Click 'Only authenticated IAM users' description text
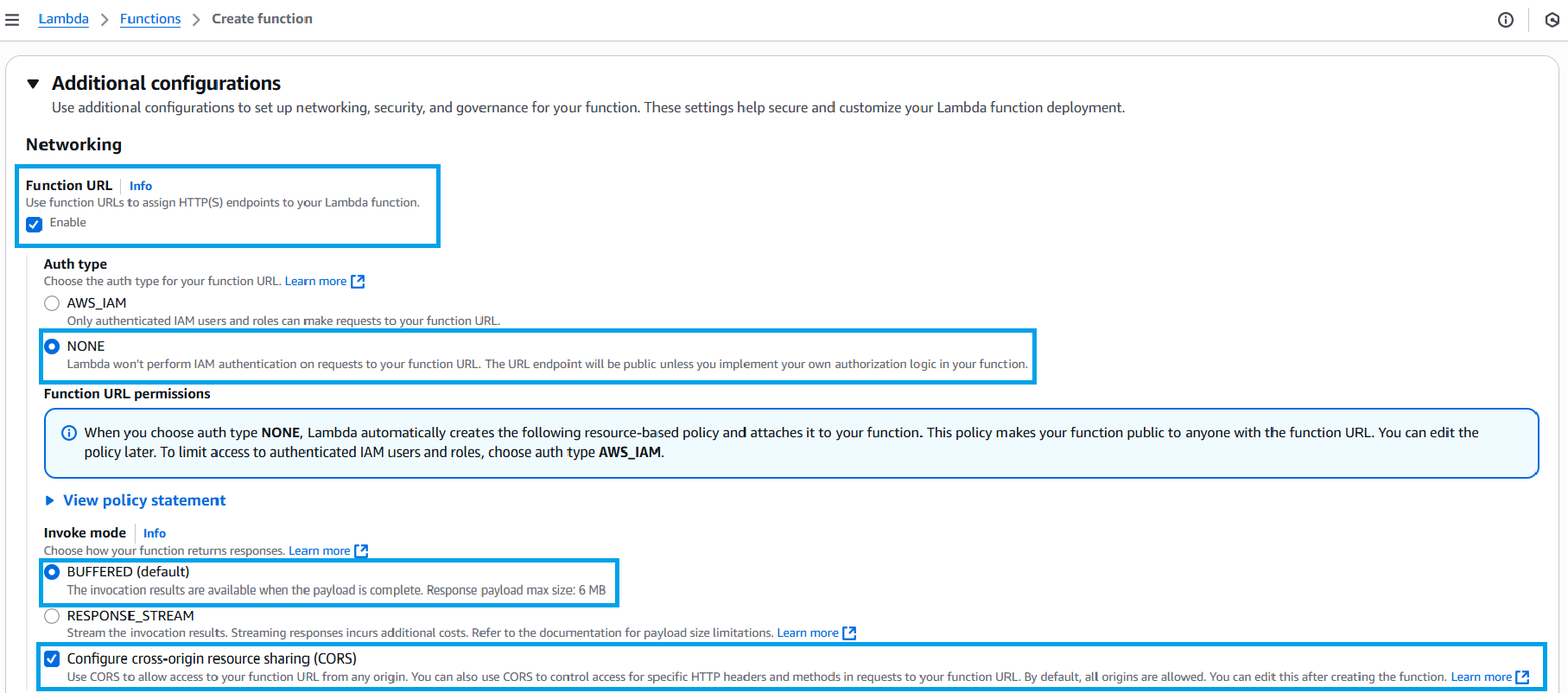 [x=284, y=321]
